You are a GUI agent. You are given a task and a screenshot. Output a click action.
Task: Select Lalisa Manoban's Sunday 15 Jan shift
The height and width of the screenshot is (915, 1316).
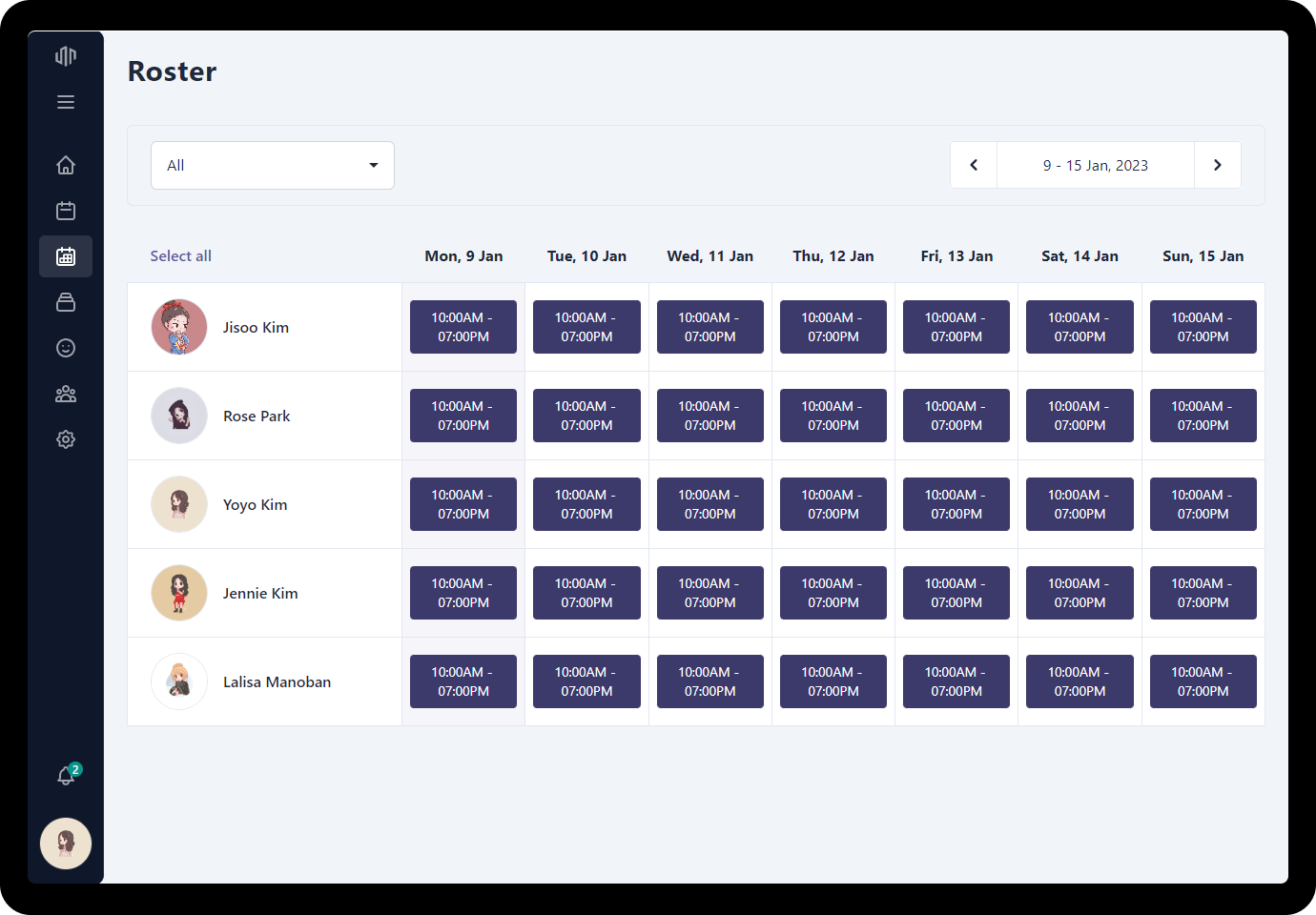click(1203, 681)
